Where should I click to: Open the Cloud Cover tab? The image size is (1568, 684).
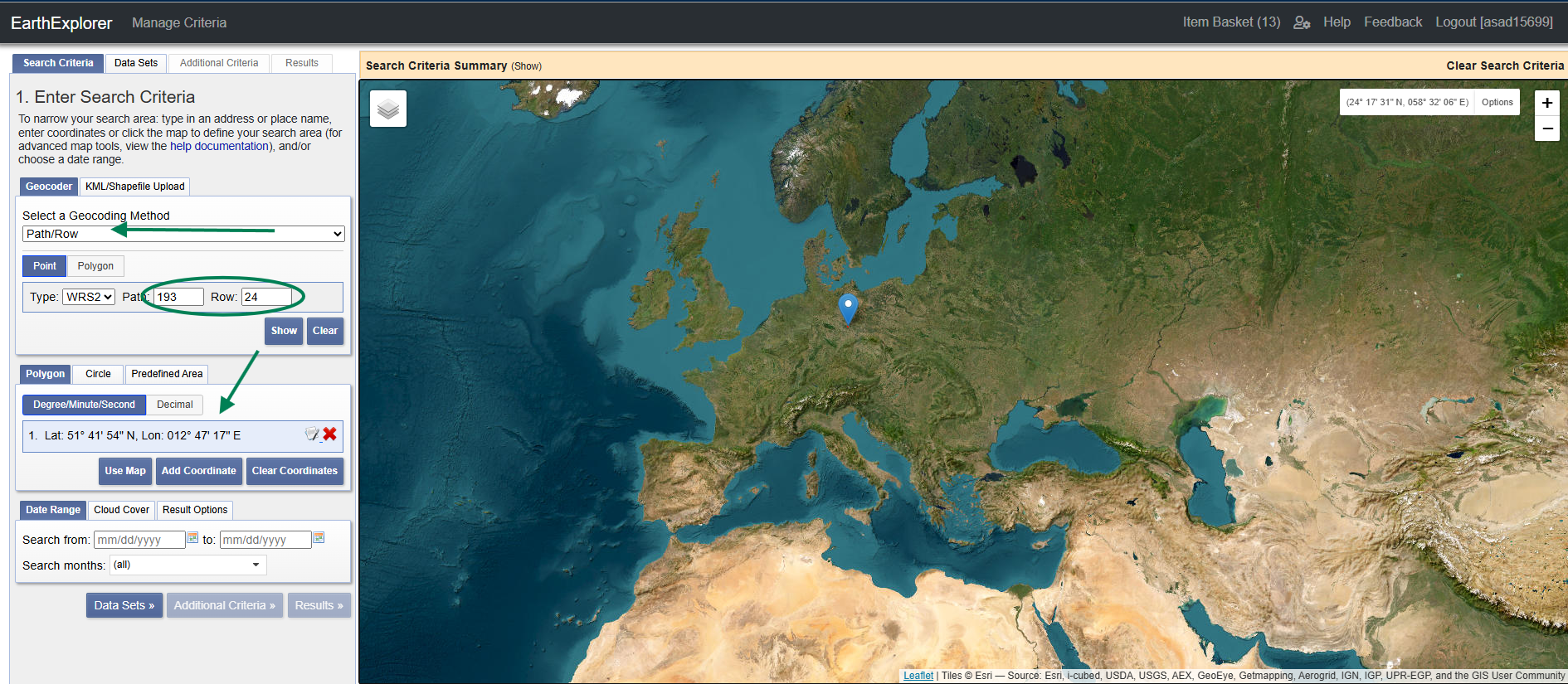pyautogui.click(x=121, y=510)
